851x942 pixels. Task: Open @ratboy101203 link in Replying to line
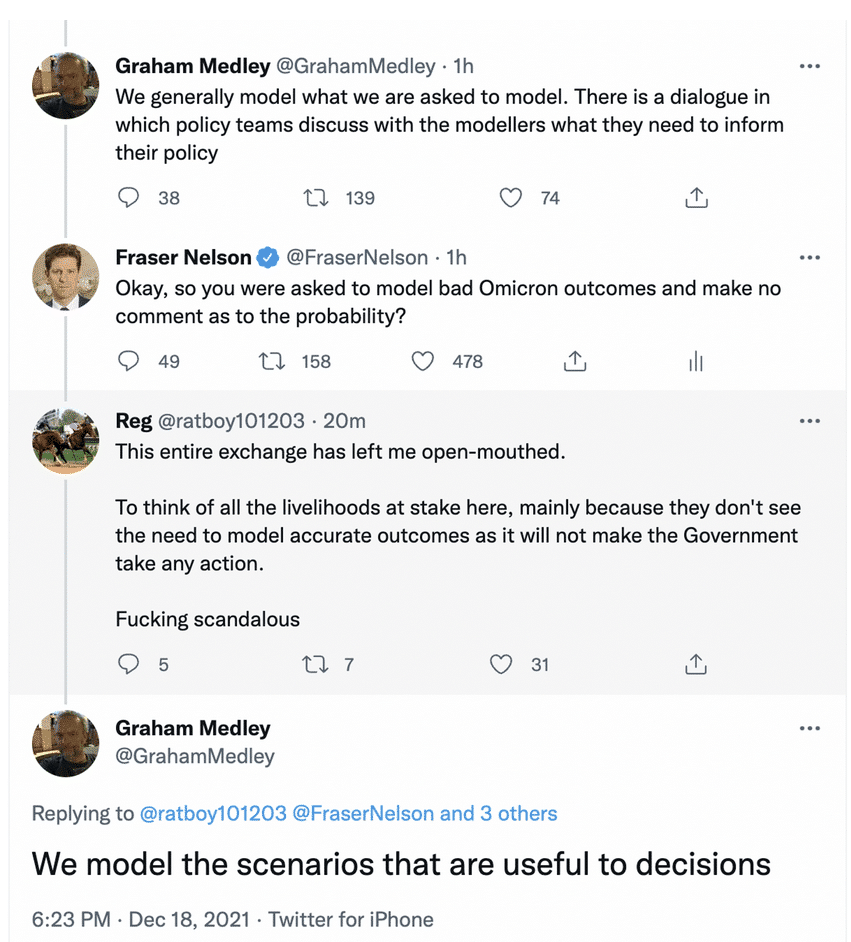coord(211,813)
